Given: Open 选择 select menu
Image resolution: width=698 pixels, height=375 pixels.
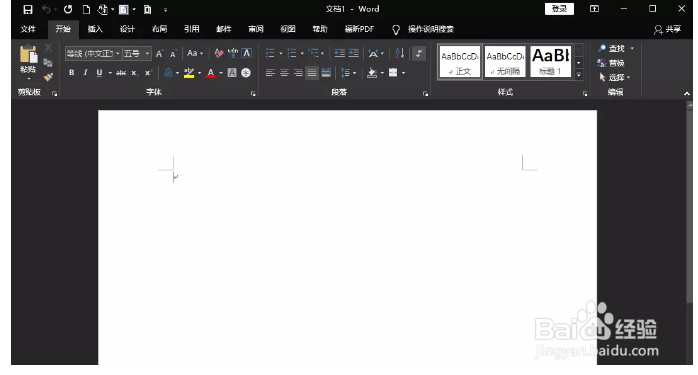Looking at the screenshot, I should (614, 77).
